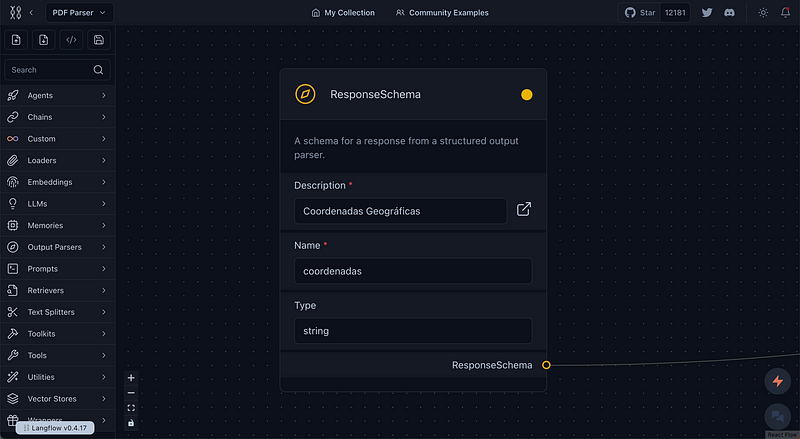Expand the Output Parsers category
The height and width of the screenshot is (439, 800).
tap(58, 247)
